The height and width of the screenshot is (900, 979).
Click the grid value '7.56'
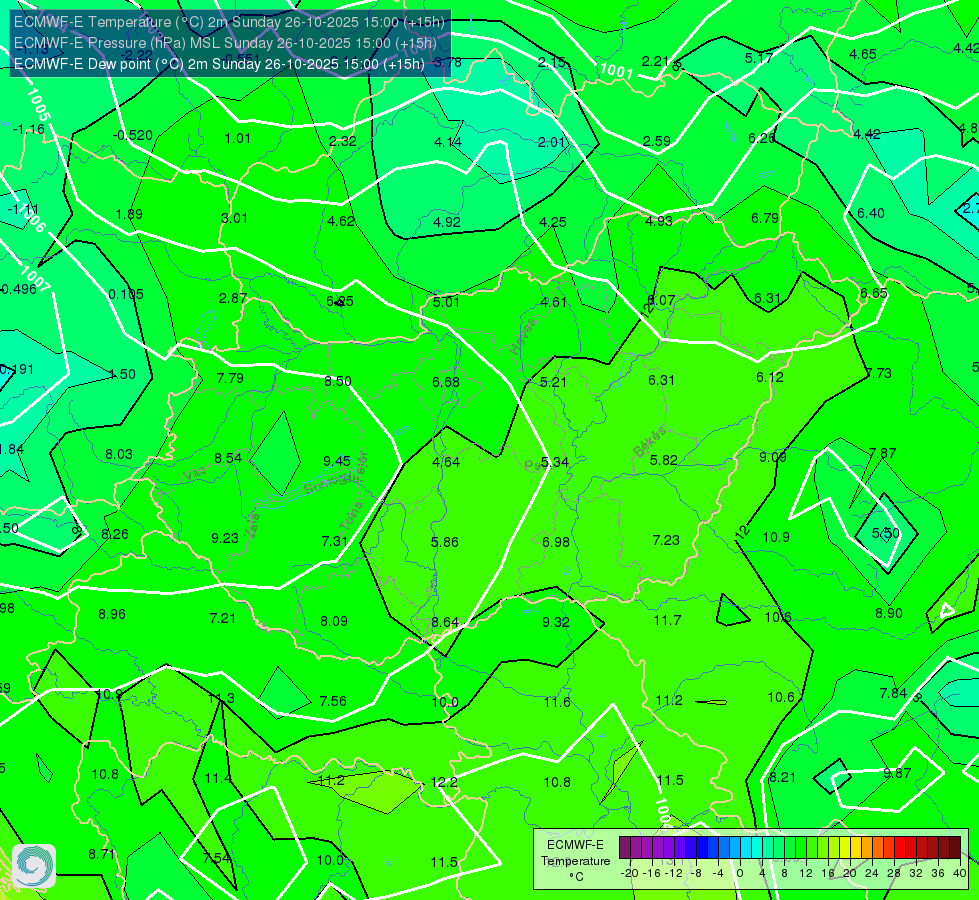[333, 701]
